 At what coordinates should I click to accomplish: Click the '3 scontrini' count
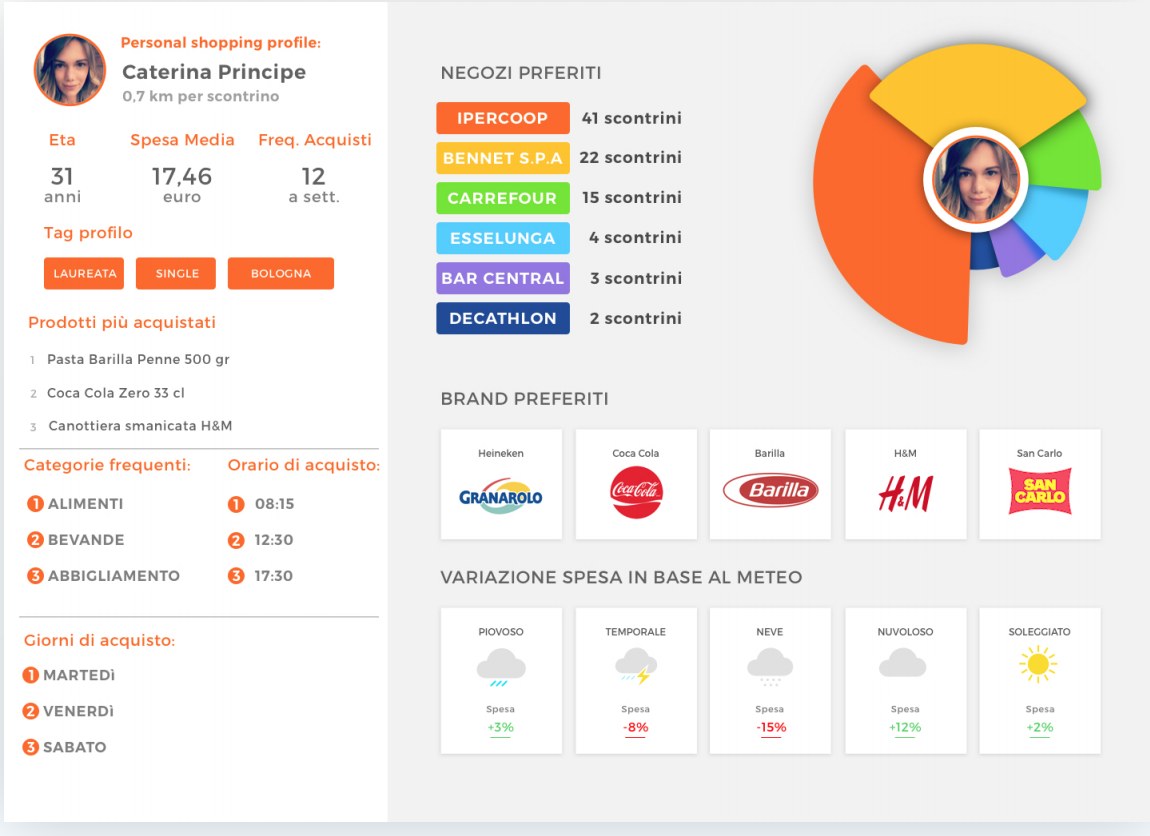point(636,278)
